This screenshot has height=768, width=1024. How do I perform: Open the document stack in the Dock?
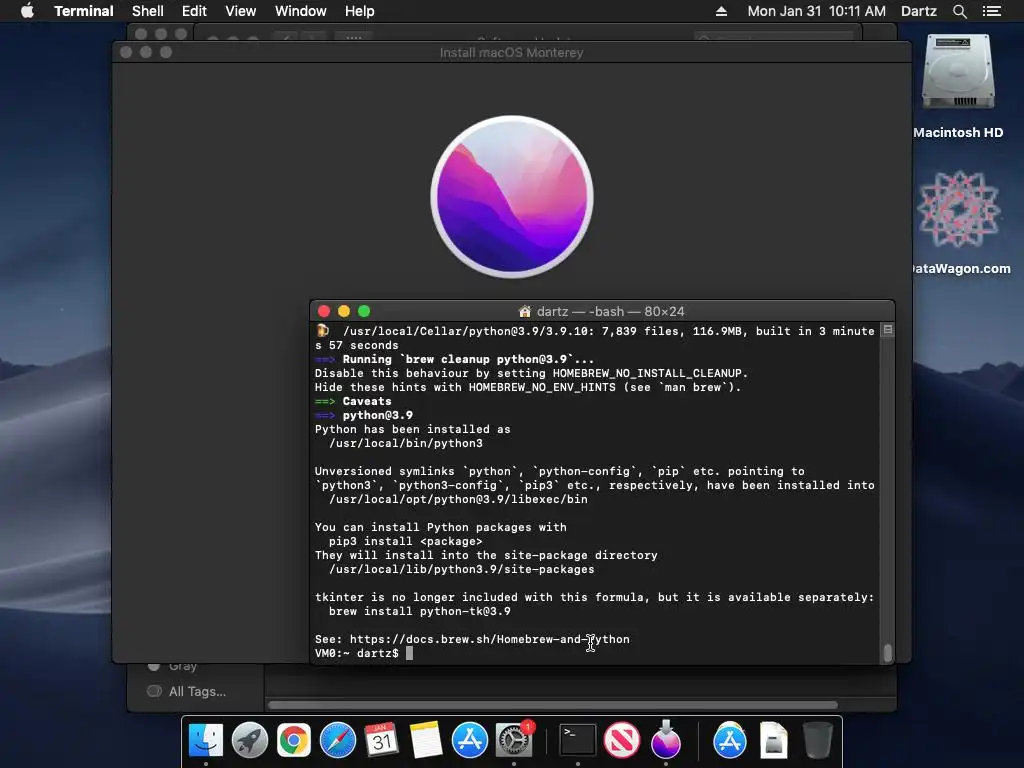click(773, 741)
